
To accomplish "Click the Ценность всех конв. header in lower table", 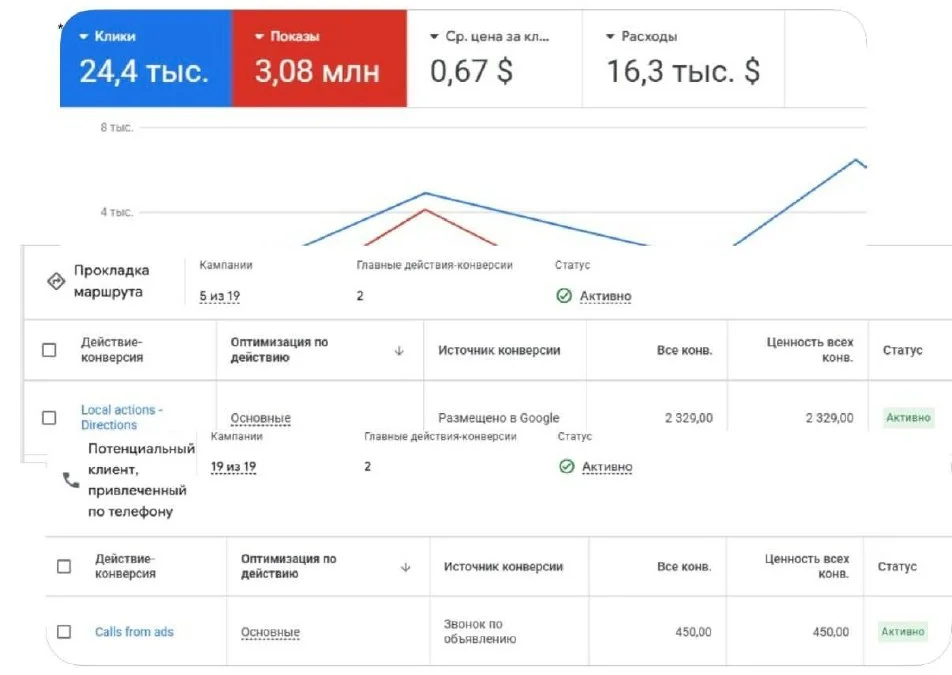I will [x=806, y=566].
